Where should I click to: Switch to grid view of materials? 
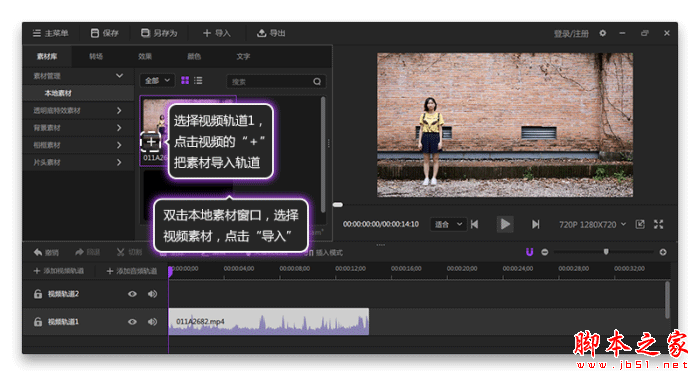pos(185,80)
